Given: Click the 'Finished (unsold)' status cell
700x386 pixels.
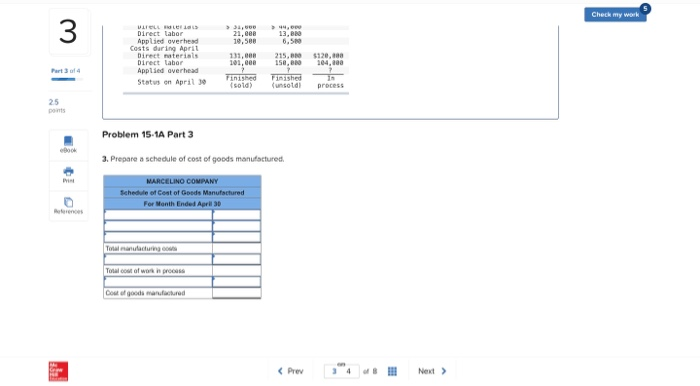Looking at the screenshot, I should 286,82.
